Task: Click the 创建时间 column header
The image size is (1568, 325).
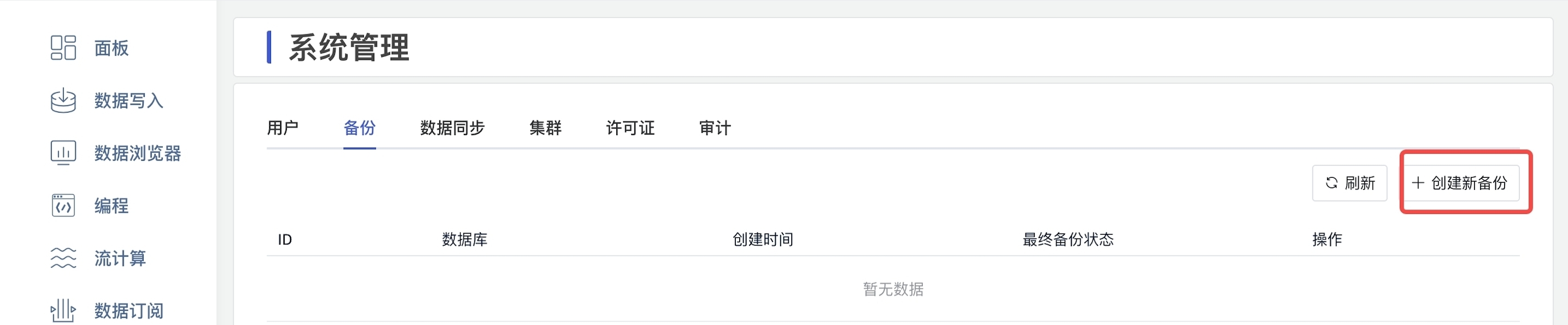Action: click(763, 239)
